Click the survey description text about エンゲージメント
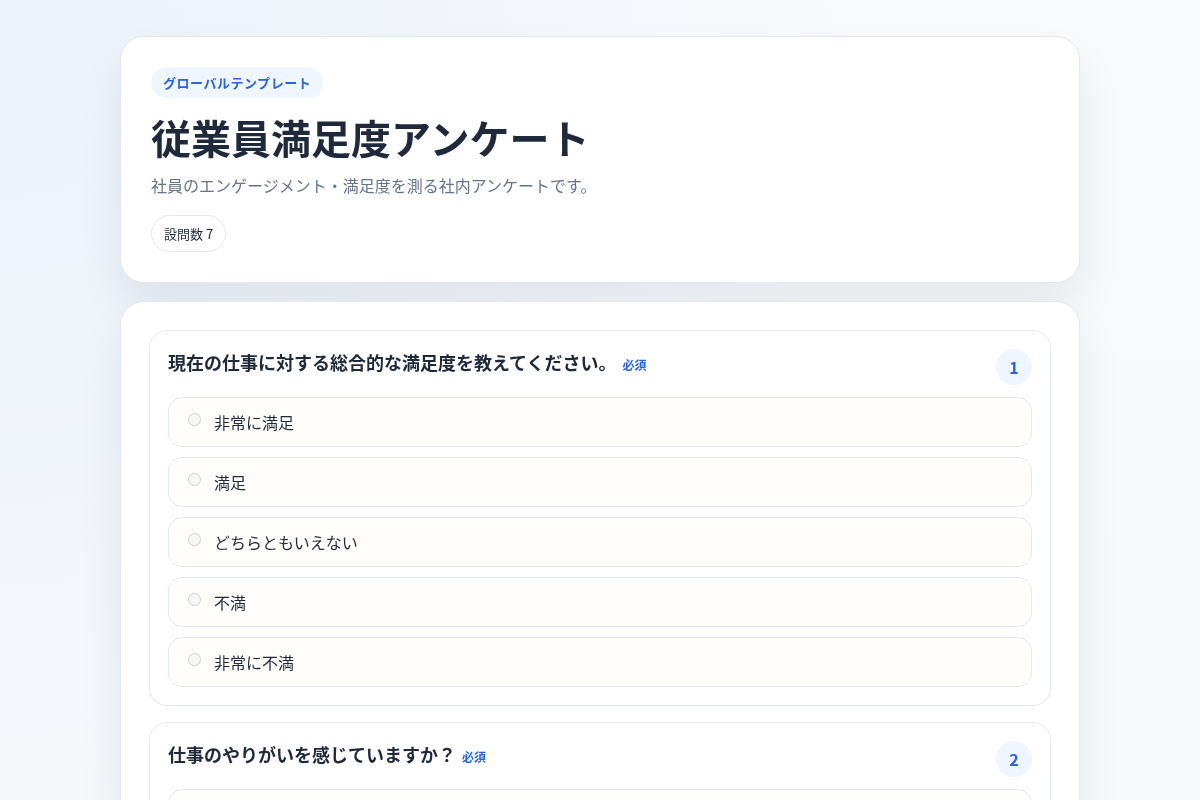 (x=373, y=186)
